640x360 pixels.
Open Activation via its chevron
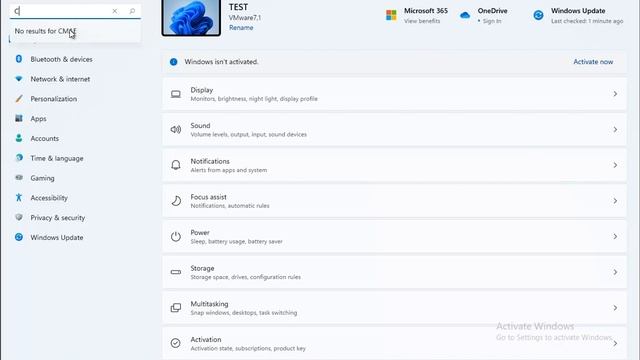click(x=615, y=343)
